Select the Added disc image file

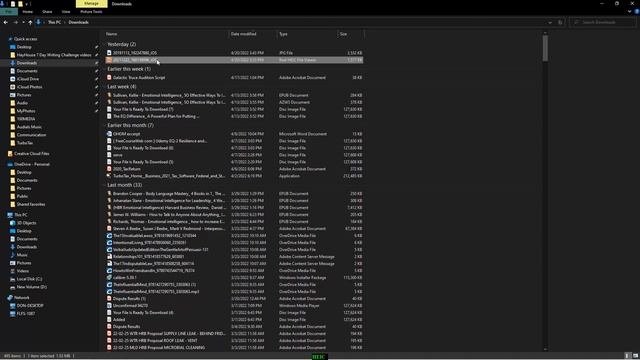coord(234,320)
